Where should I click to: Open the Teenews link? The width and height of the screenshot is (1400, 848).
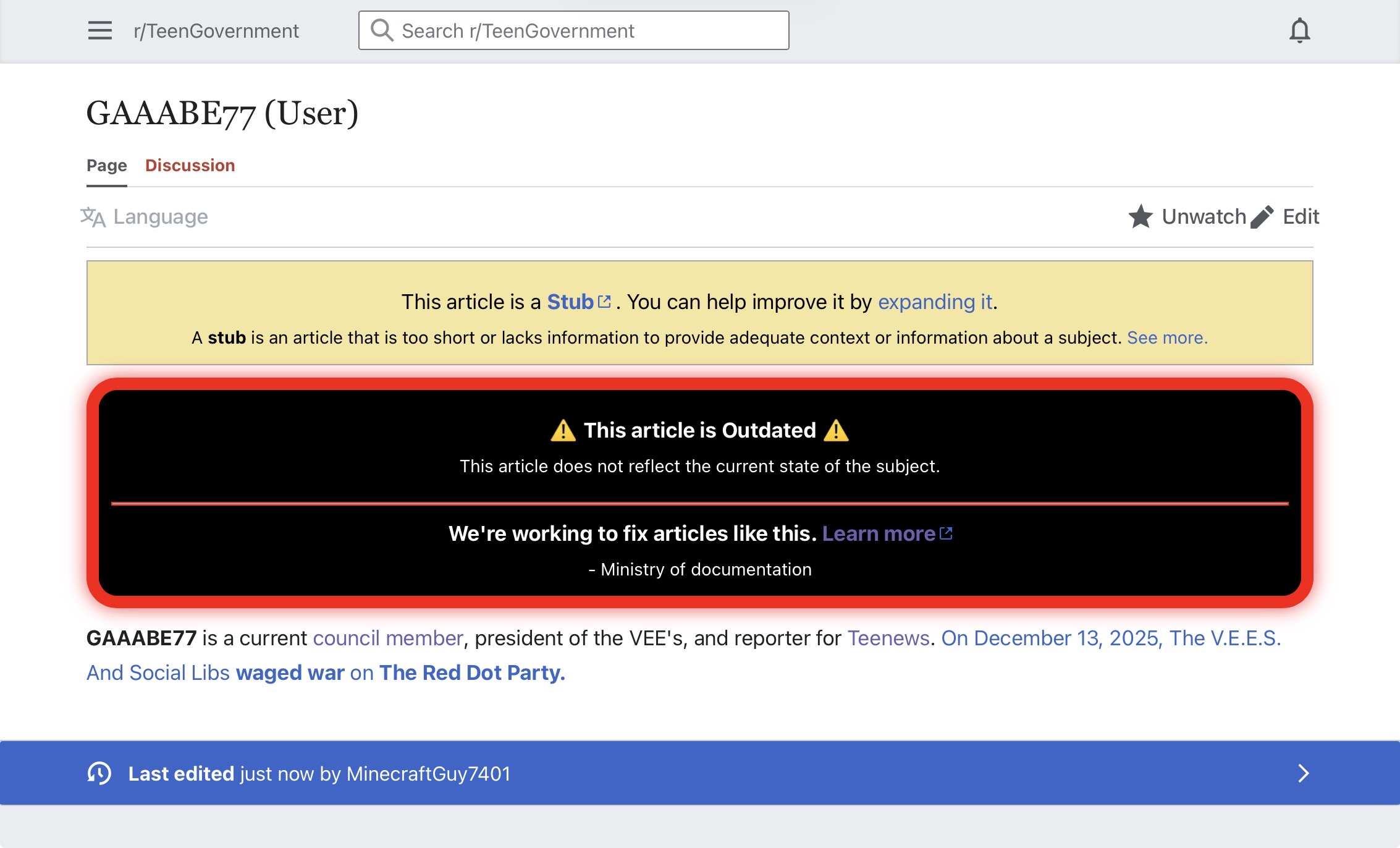click(x=888, y=638)
